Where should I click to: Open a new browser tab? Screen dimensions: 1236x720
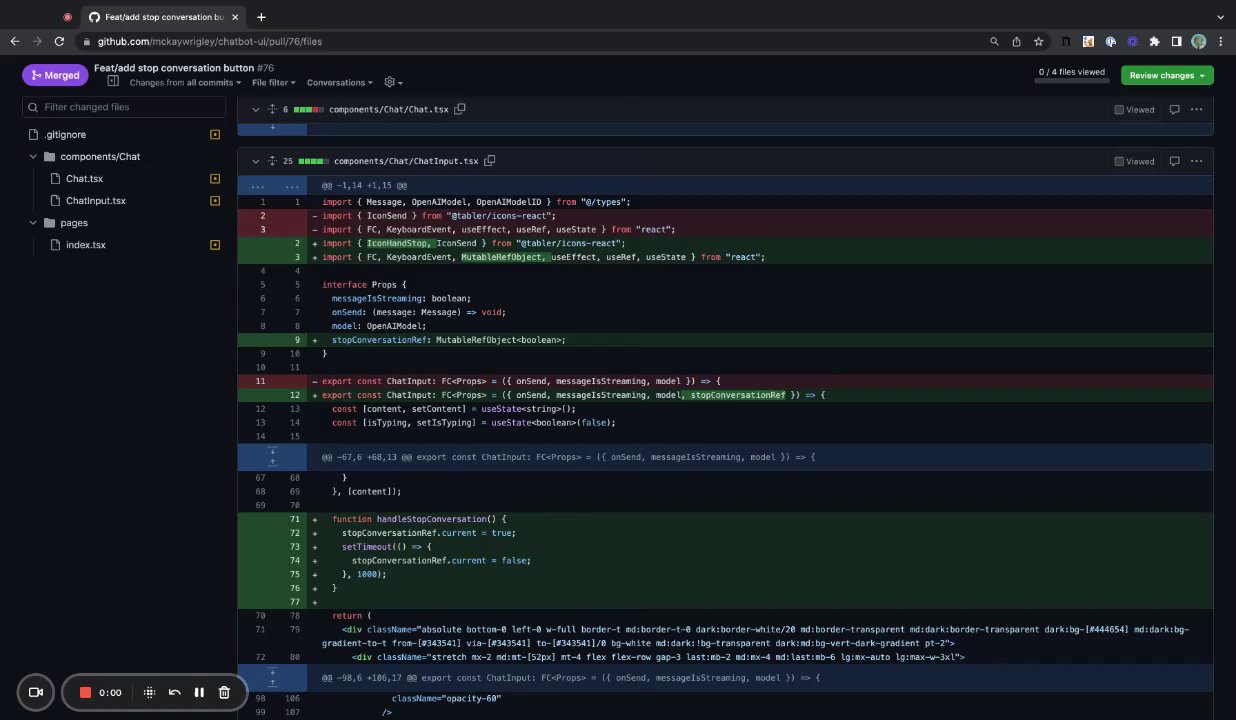coord(261,17)
